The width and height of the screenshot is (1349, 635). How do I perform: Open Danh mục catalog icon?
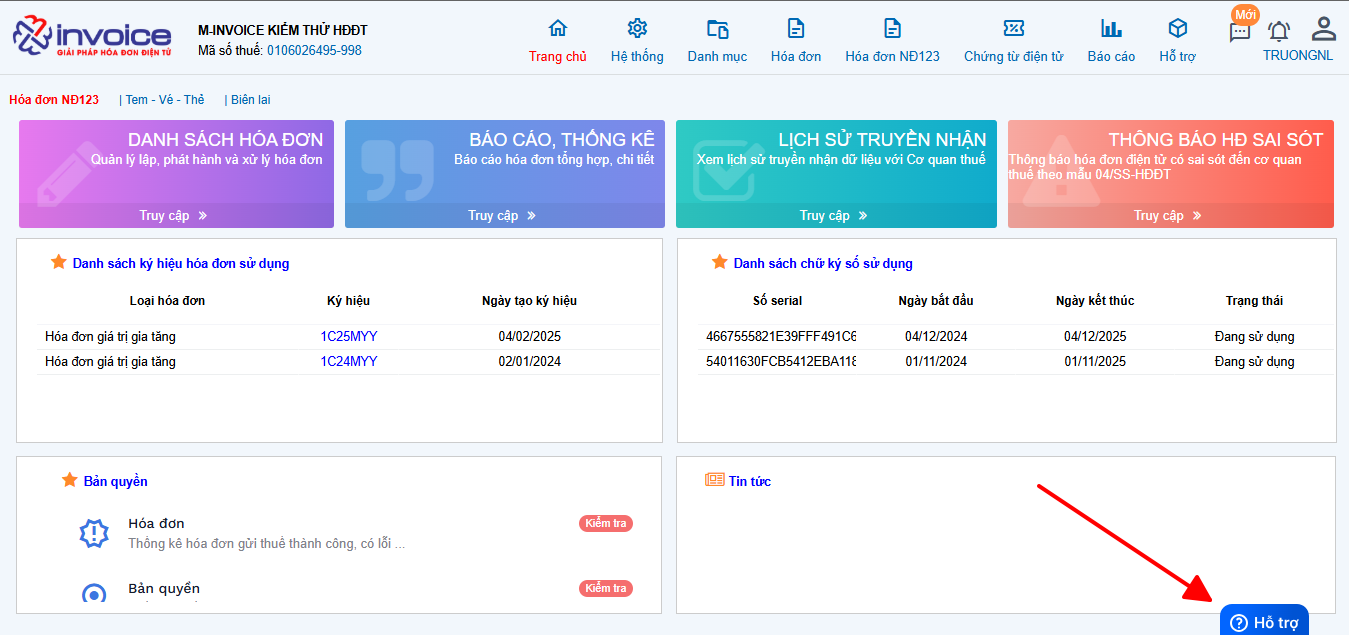point(717,28)
